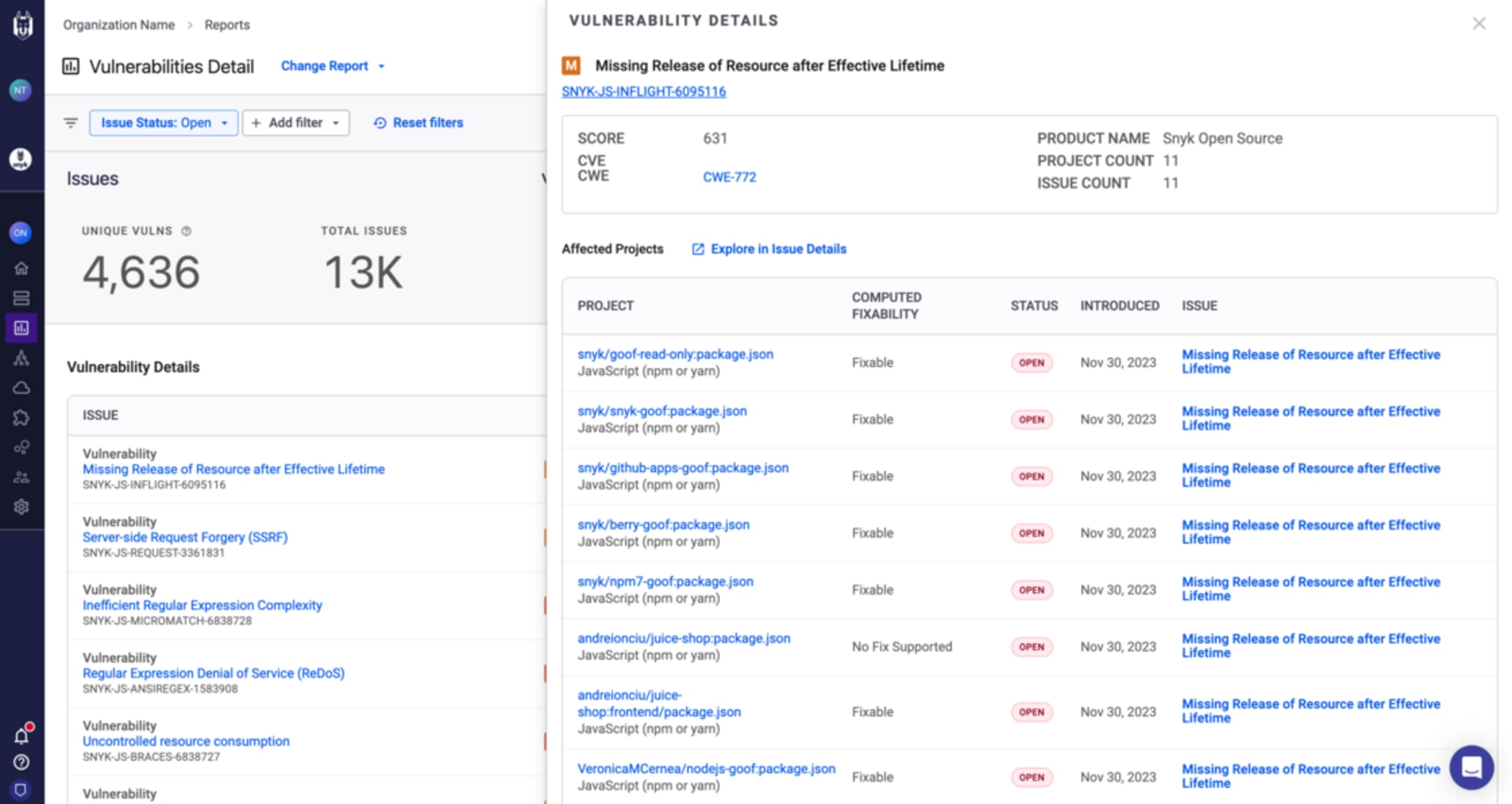
Task: Click the 'No Fix Supported' fixability value
Action: point(902,646)
